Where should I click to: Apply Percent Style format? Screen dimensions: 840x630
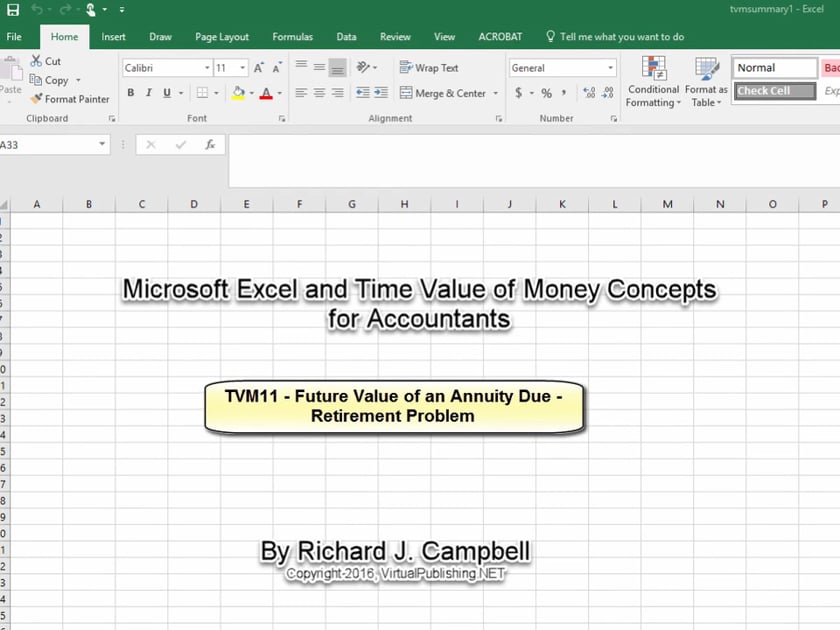point(546,93)
